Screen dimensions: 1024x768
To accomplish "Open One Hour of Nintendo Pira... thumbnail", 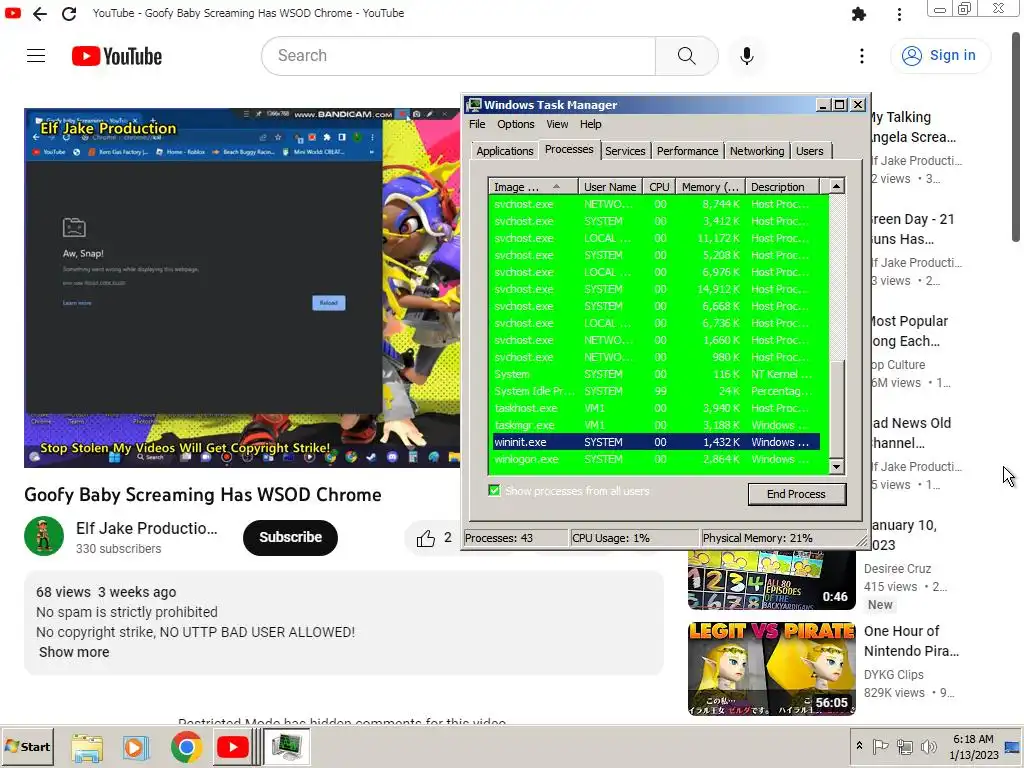I will [771, 669].
